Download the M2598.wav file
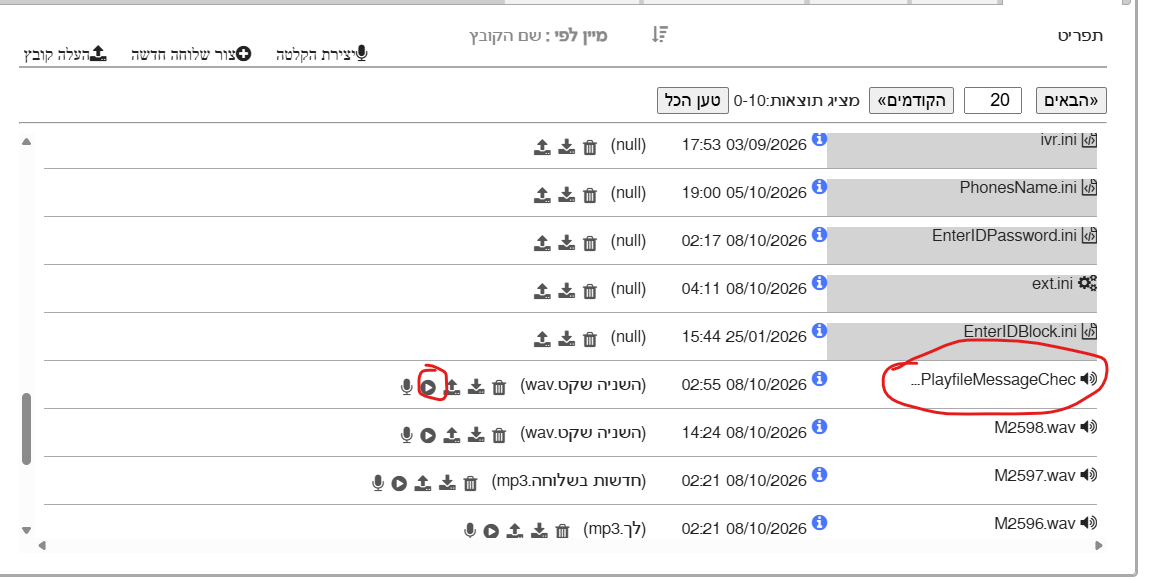Screen dimensions: 1149x580 [x=476, y=434]
